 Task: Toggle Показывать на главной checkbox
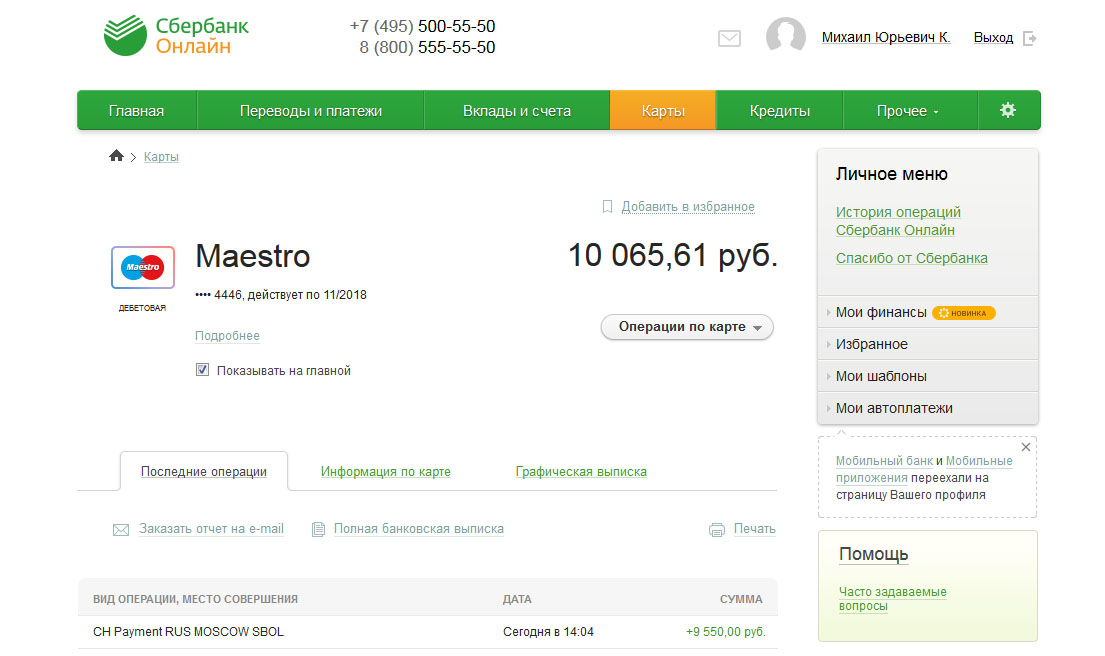tap(202, 370)
